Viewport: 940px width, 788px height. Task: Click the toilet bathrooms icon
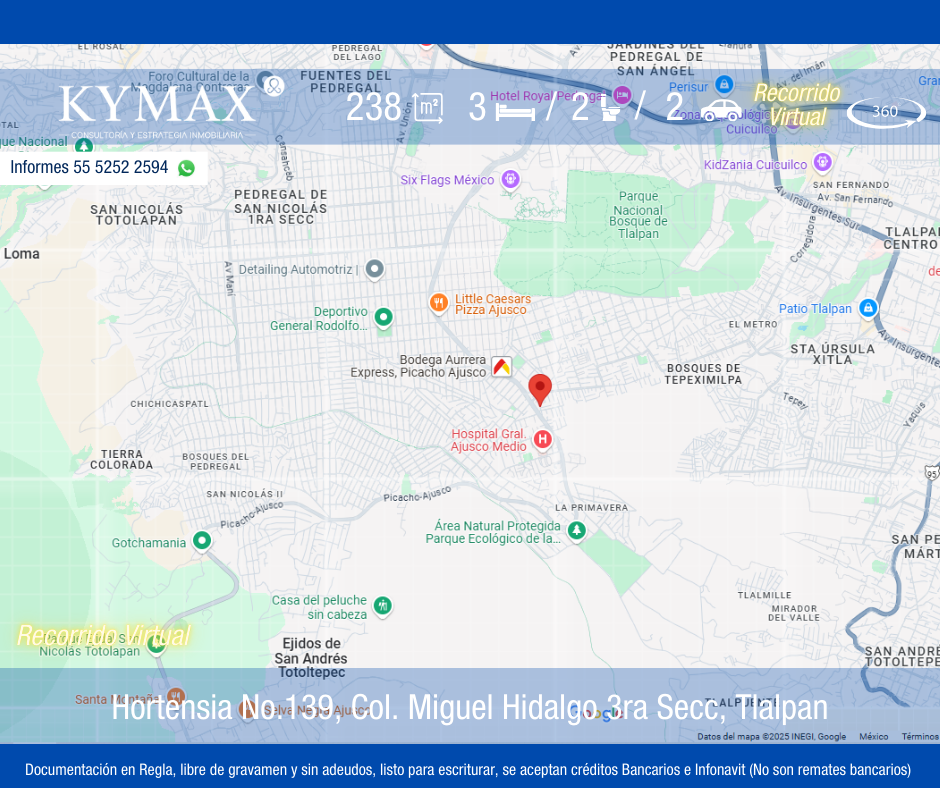(x=610, y=109)
